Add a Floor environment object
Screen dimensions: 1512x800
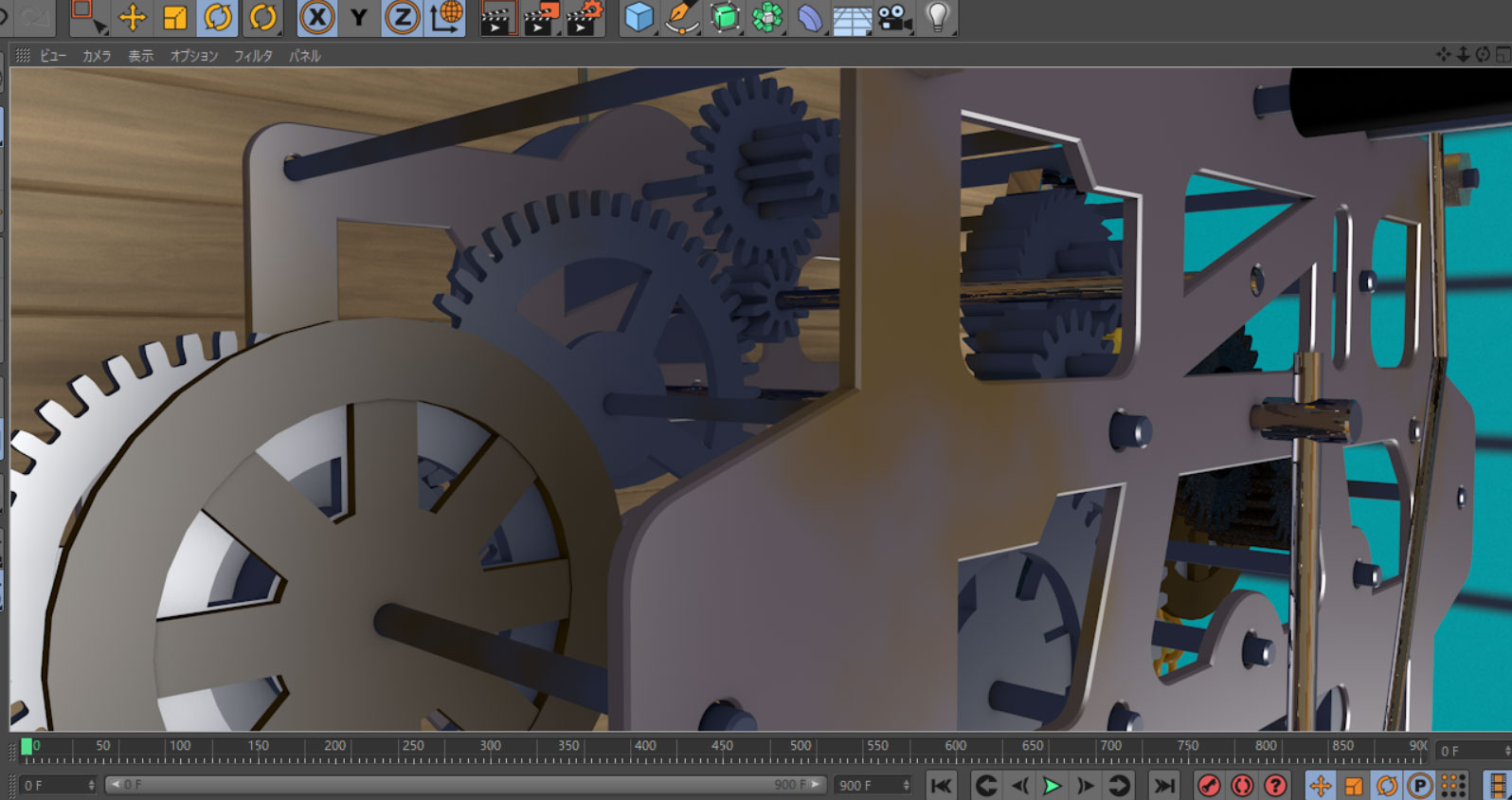[852, 17]
